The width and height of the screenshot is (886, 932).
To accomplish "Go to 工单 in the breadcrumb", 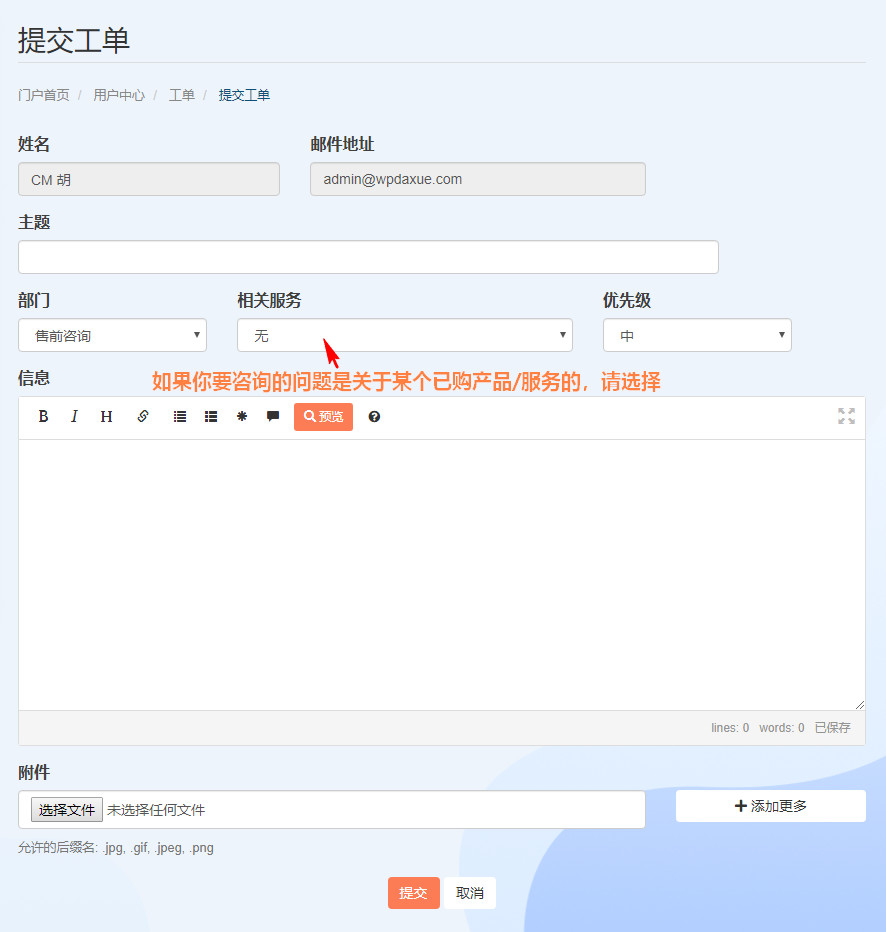I will [182, 95].
